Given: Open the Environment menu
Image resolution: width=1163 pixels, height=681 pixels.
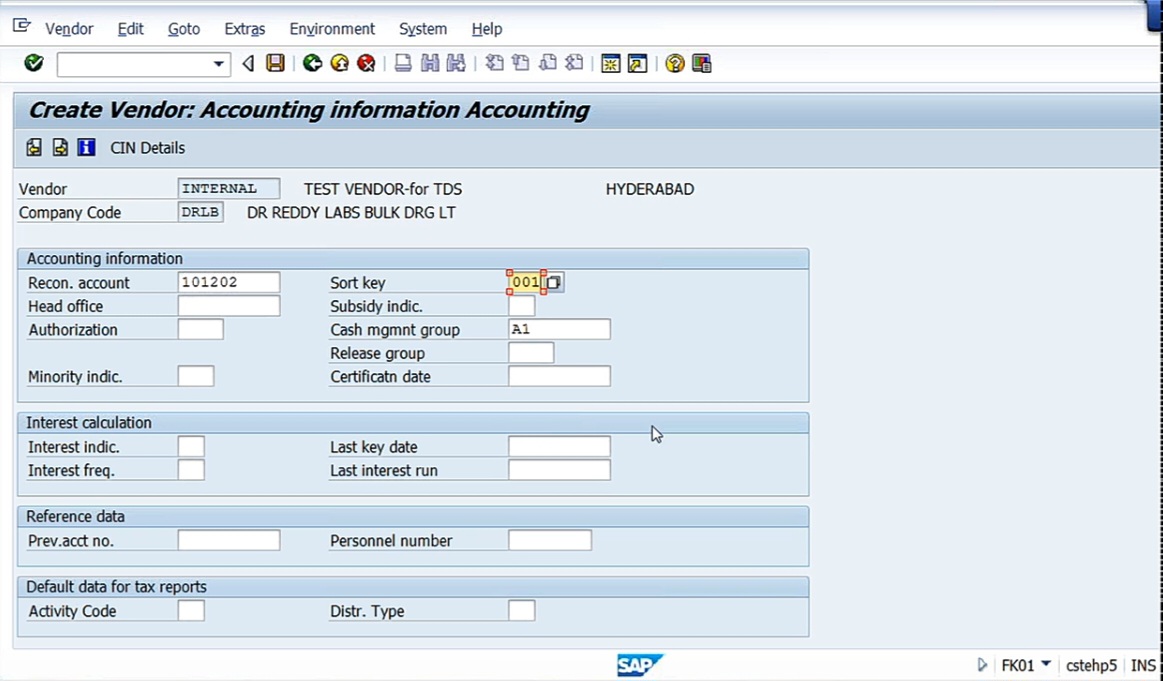Looking at the screenshot, I should (x=332, y=29).
